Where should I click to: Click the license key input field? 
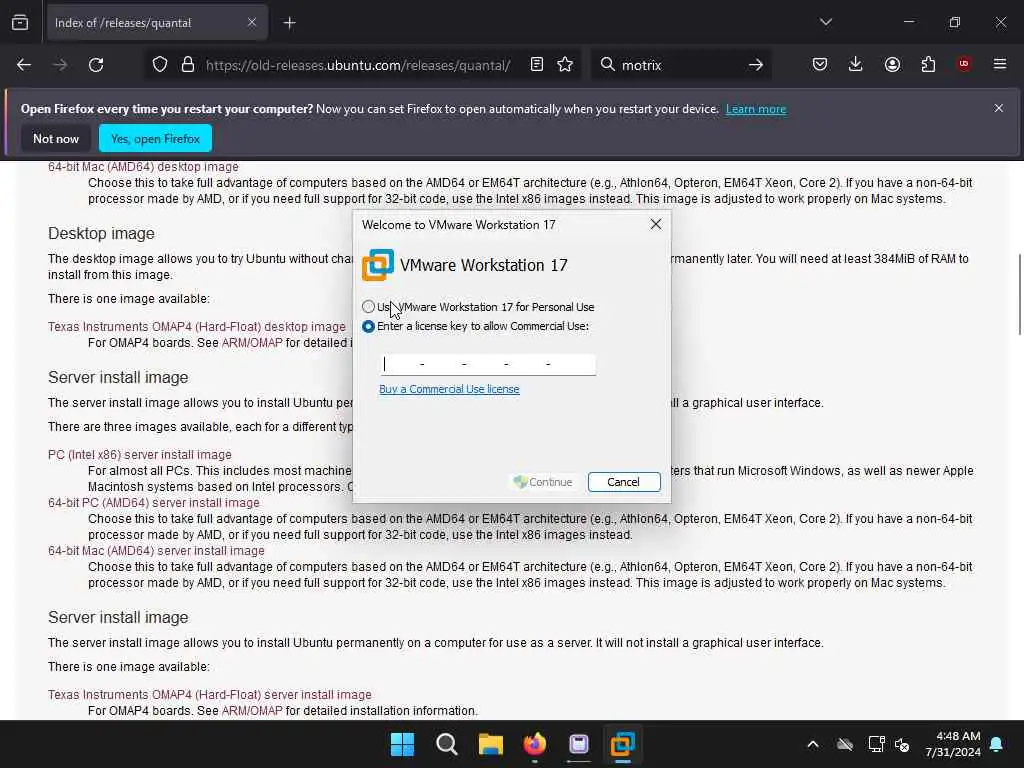coord(488,364)
